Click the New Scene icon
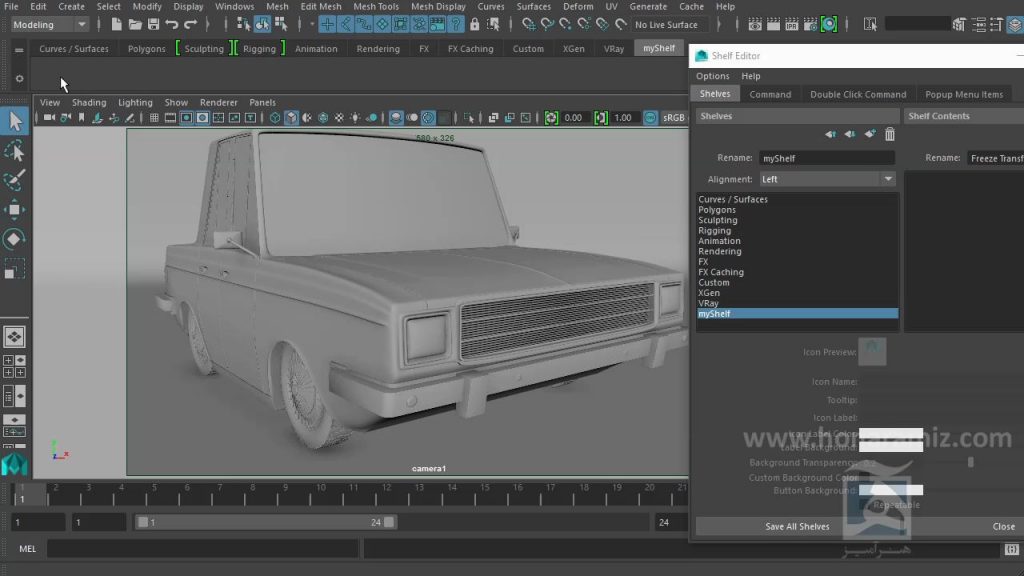Viewport: 1024px width, 576px height. click(x=116, y=25)
